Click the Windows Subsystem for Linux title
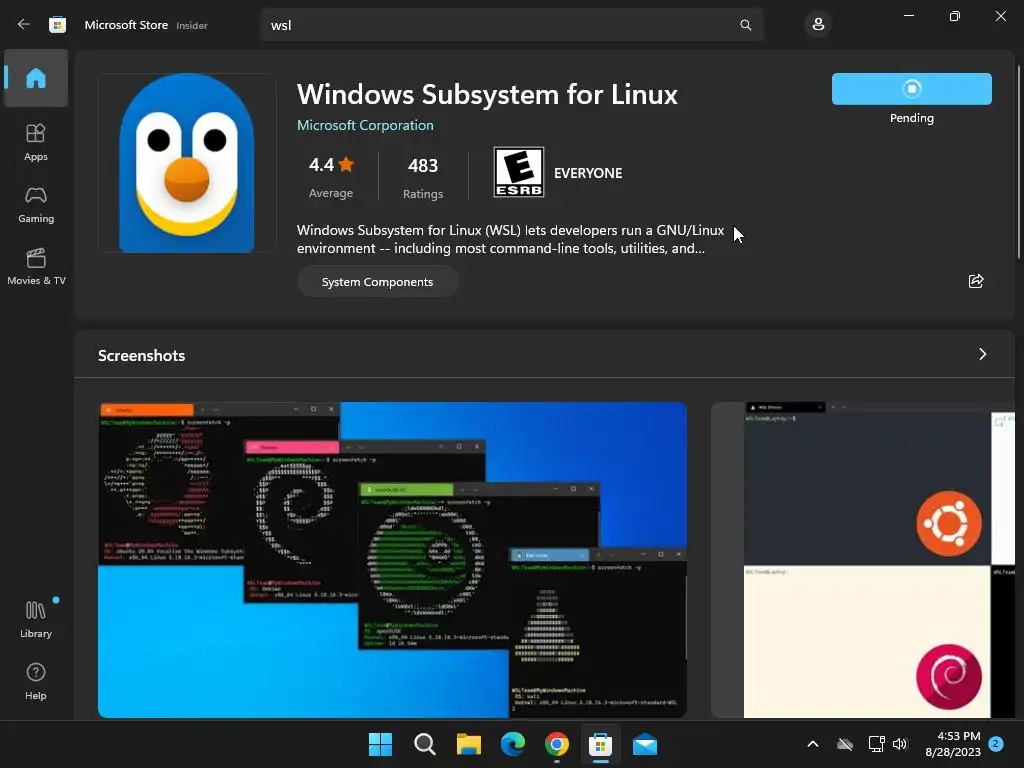The image size is (1024, 768). 487,95
